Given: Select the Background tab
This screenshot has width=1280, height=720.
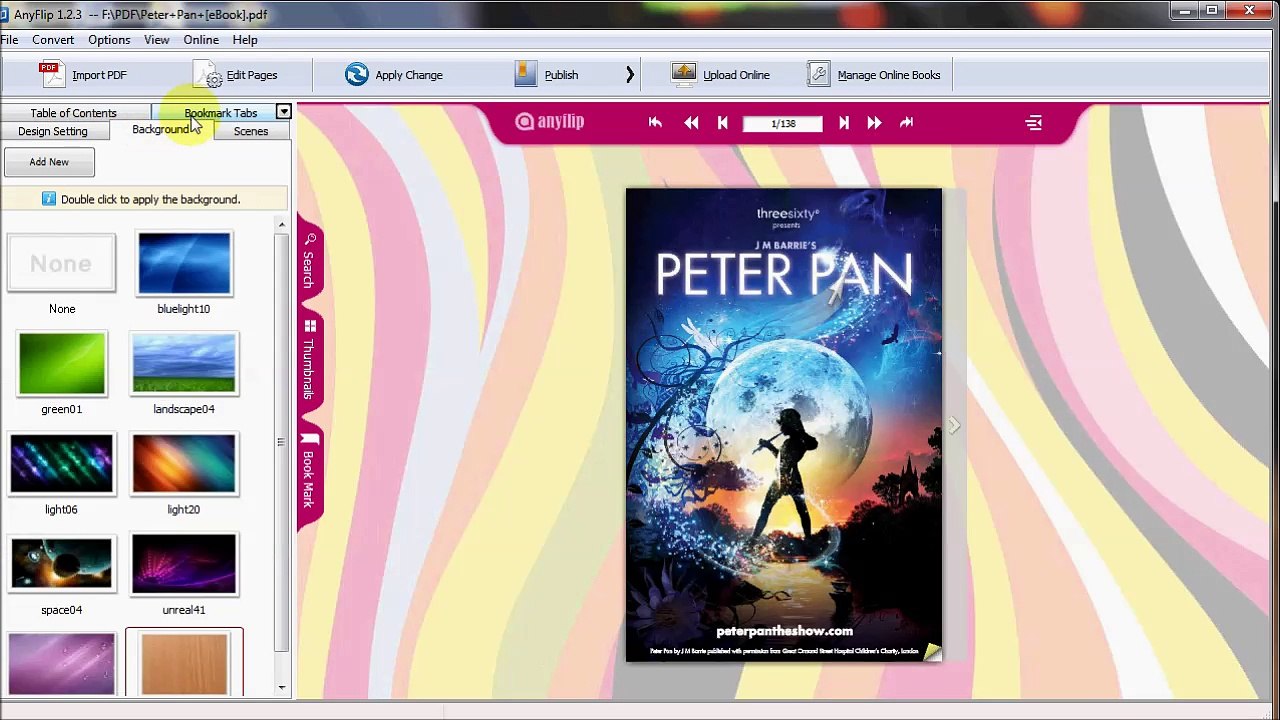Looking at the screenshot, I should (x=161, y=130).
